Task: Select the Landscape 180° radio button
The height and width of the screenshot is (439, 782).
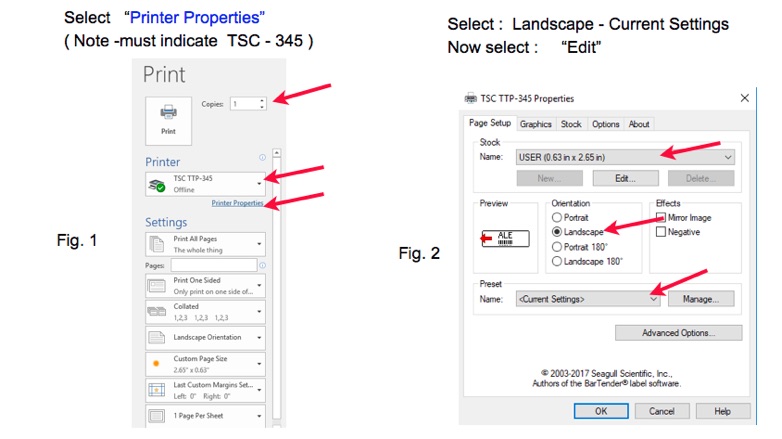Action: (557, 261)
